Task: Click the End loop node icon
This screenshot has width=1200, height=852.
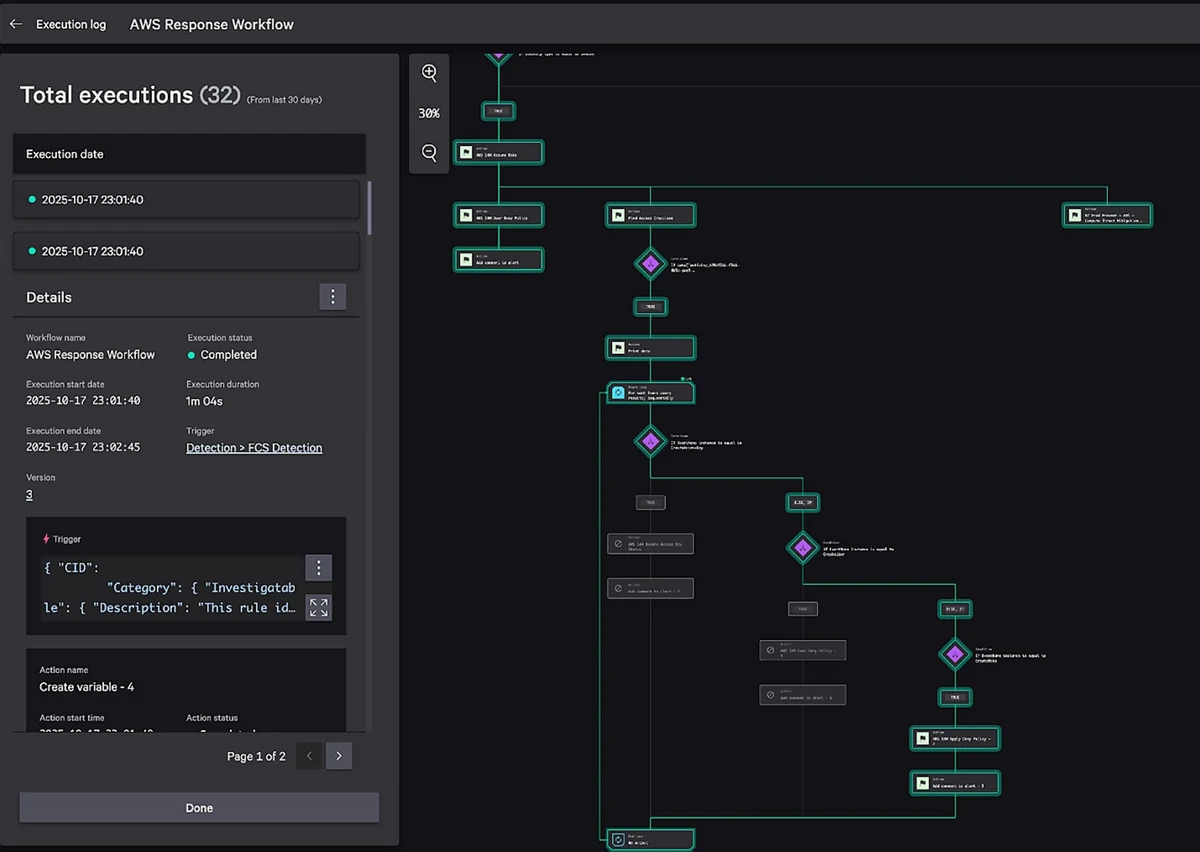Action: pos(618,839)
